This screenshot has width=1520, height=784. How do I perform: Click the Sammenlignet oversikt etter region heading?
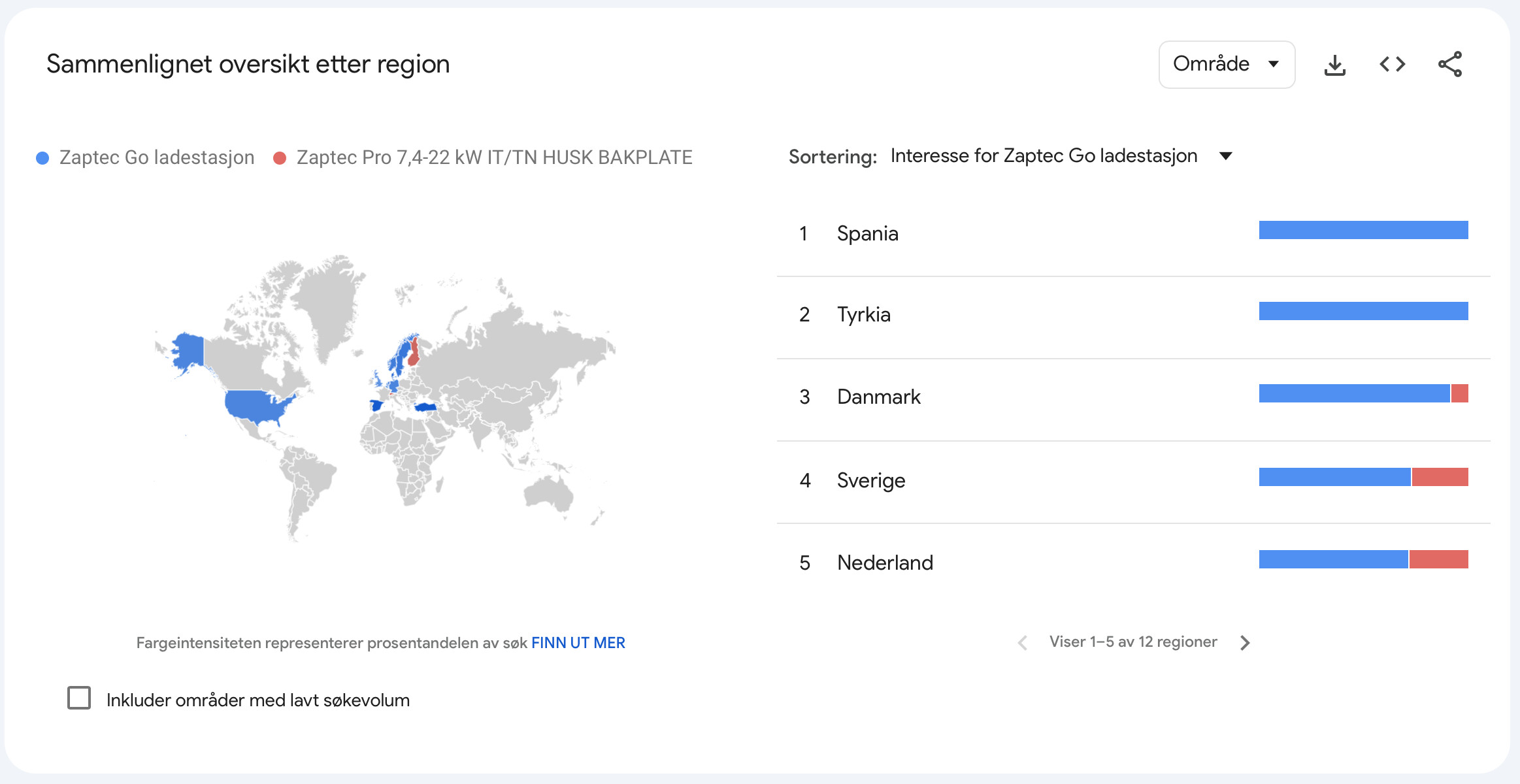coord(248,64)
